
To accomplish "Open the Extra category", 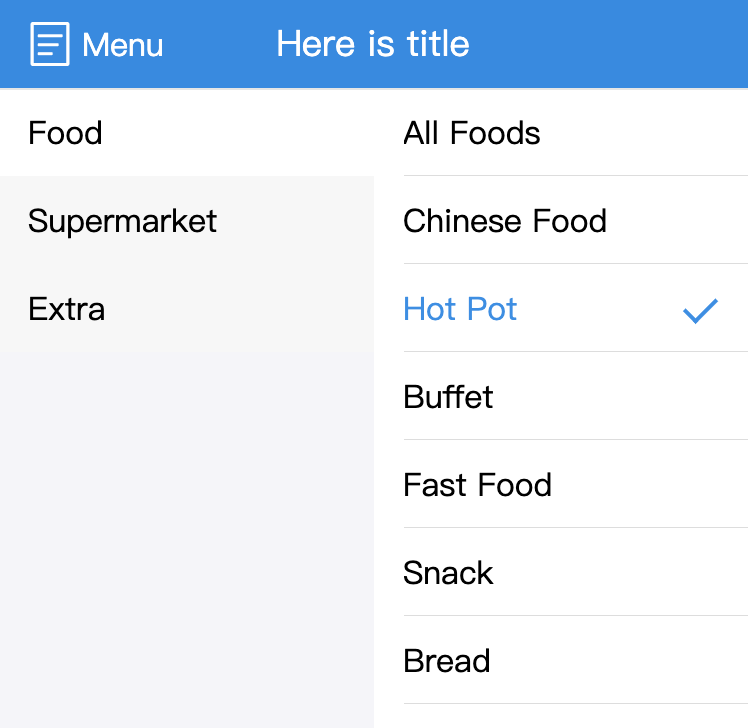I will pyautogui.click(x=66, y=309).
